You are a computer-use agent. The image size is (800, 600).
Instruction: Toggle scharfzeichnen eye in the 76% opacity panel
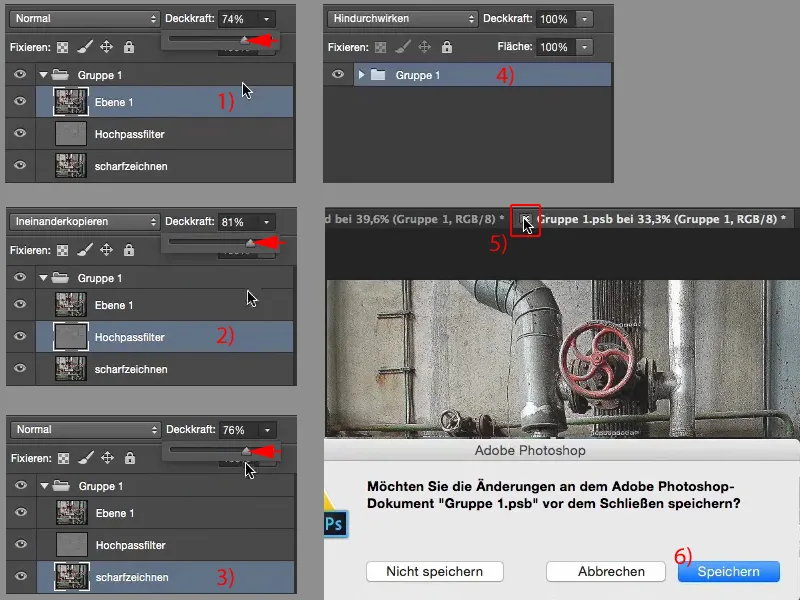pyautogui.click(x=21, y=576)
